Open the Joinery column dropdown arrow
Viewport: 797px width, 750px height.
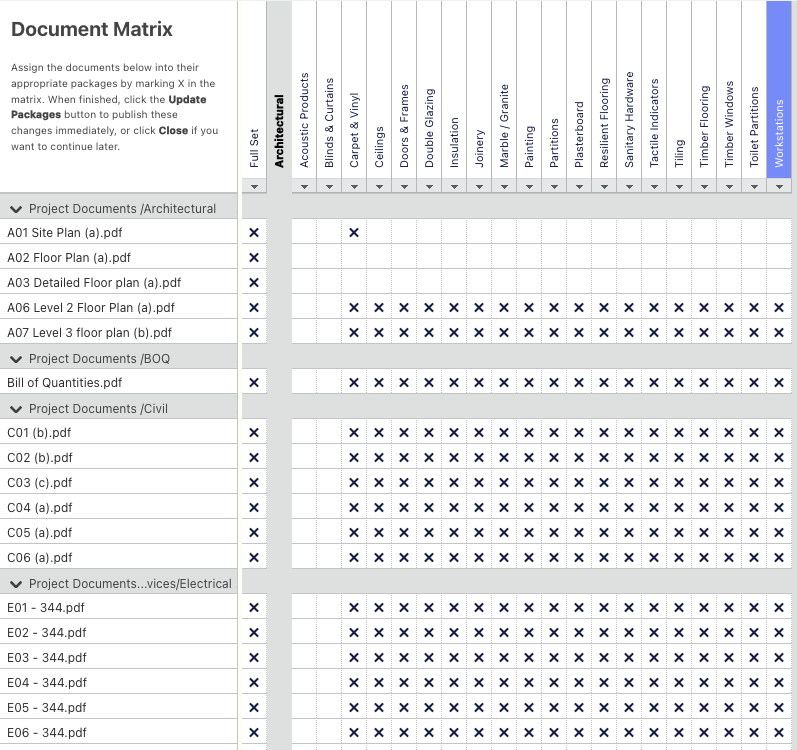click(479, 186)
